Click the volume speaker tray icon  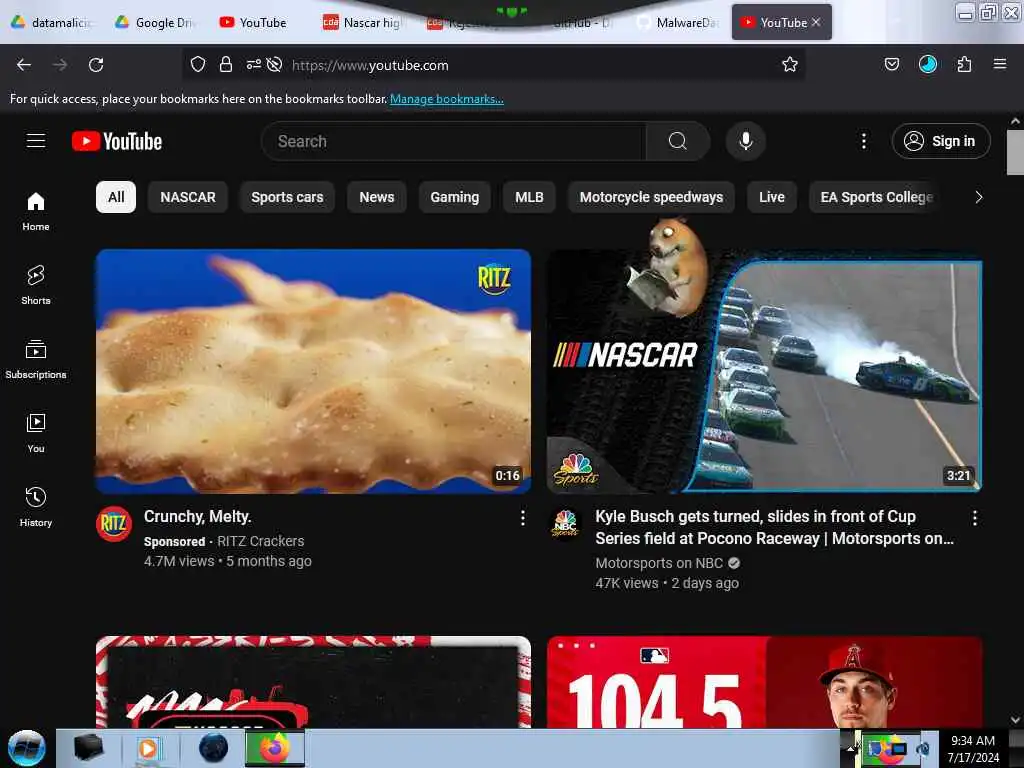tap(923, 749)
